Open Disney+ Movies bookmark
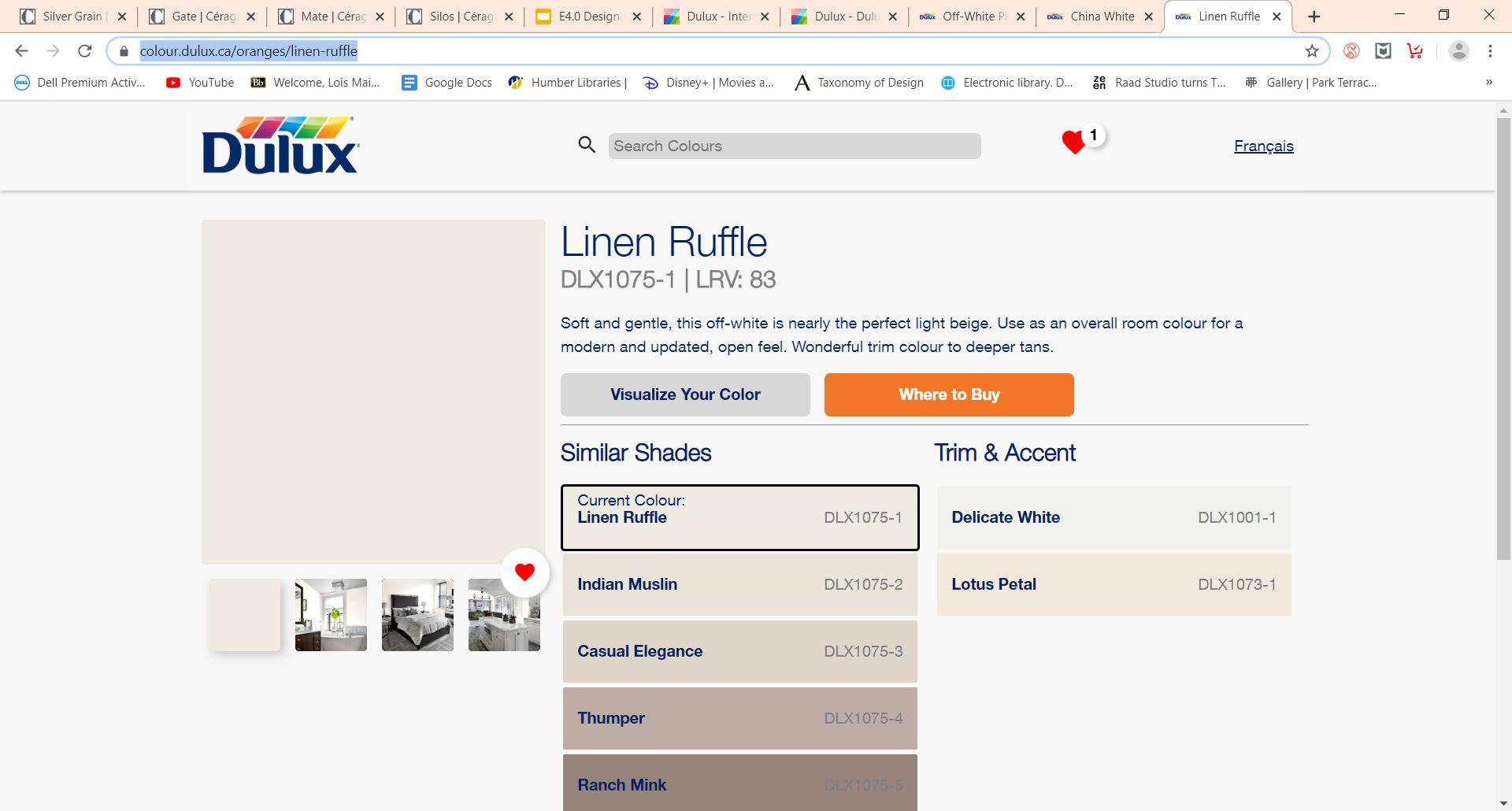This screenshot has width=1512, height=811. (x=709, y=82)
